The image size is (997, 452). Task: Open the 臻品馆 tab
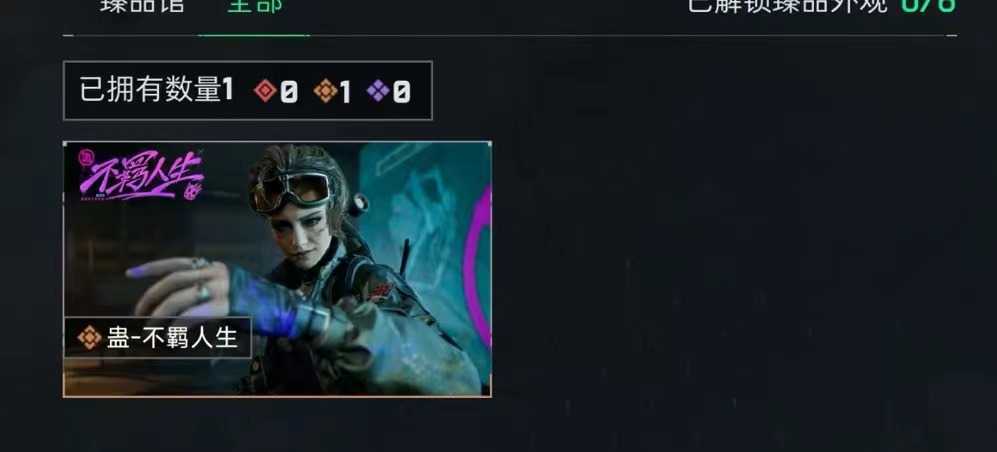click(142, 6)
